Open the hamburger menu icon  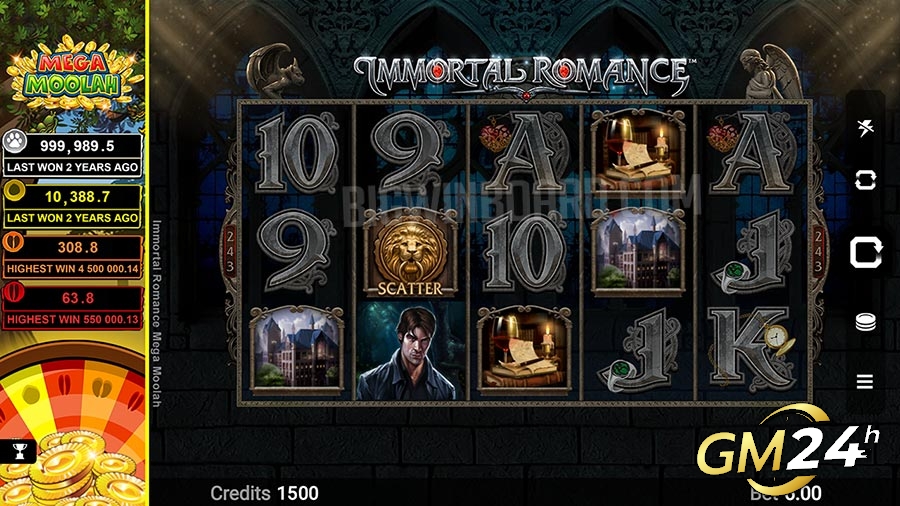865,382
